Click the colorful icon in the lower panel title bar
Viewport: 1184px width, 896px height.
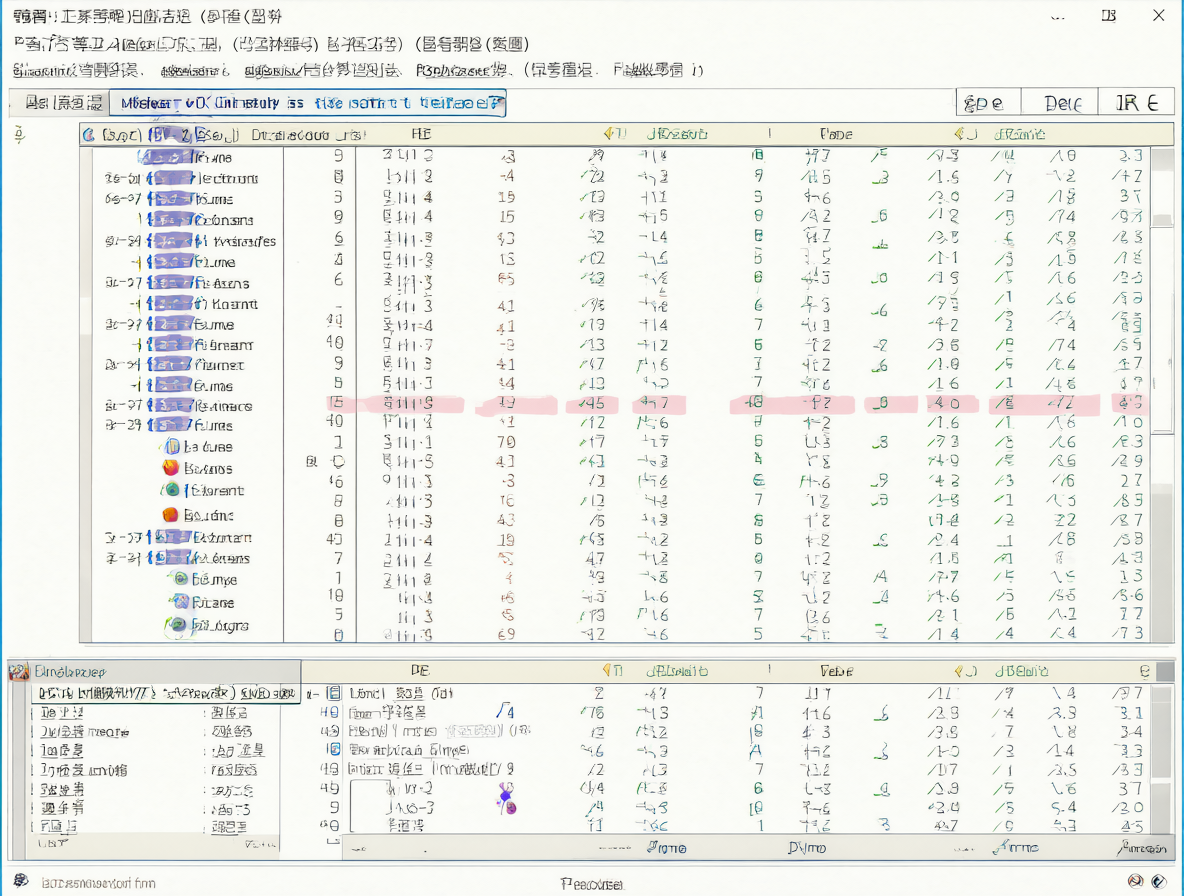point(19,671)
